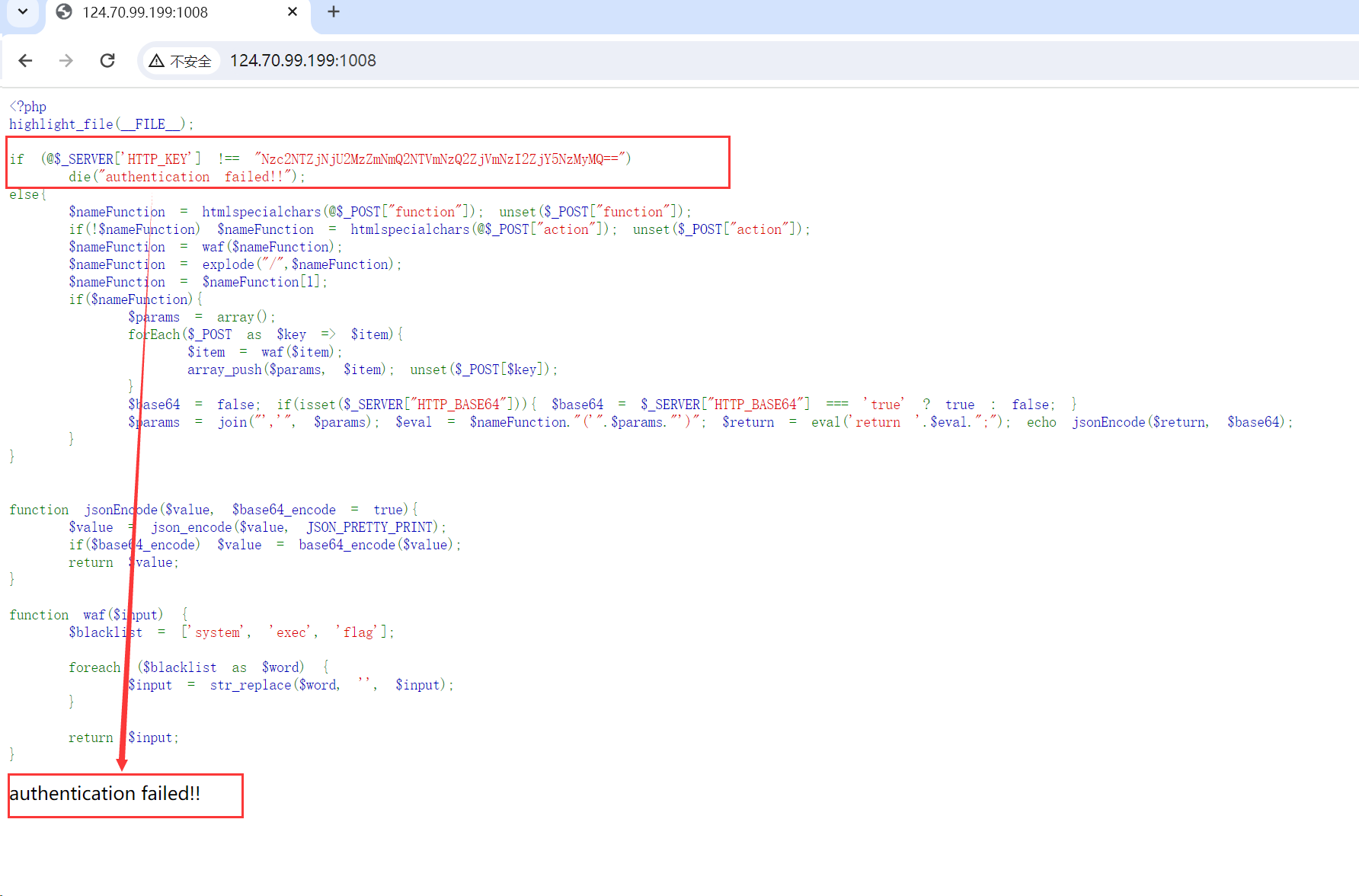Open the 不安全 site security warning chip
The width and height of the screenshot is (1359, 896).
coord(181,61)
